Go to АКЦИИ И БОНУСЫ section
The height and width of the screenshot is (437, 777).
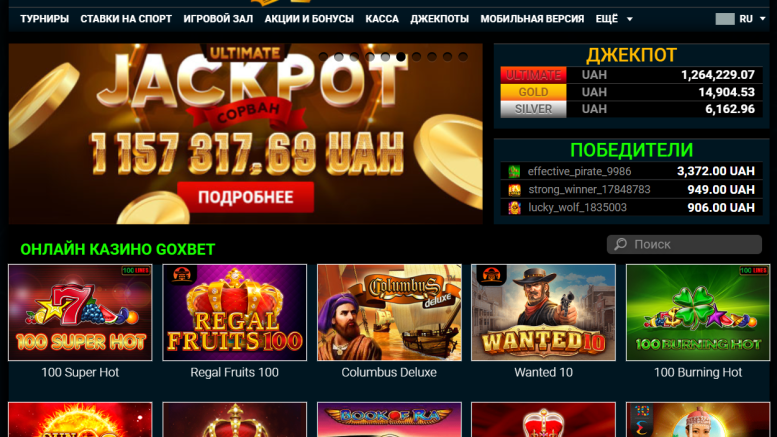click(x=309, y=19)
